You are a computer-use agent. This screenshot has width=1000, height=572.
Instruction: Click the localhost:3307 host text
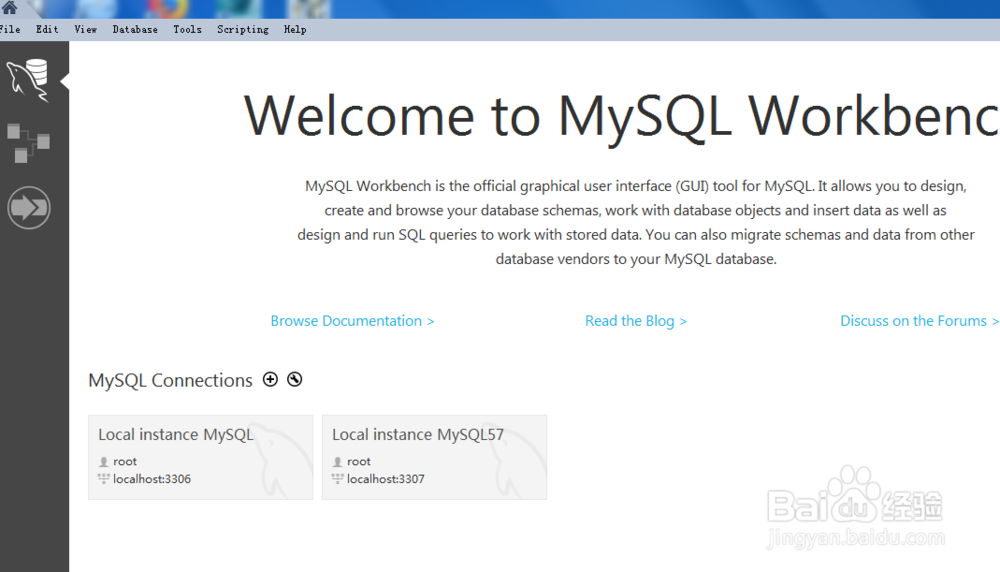point(386,479)
